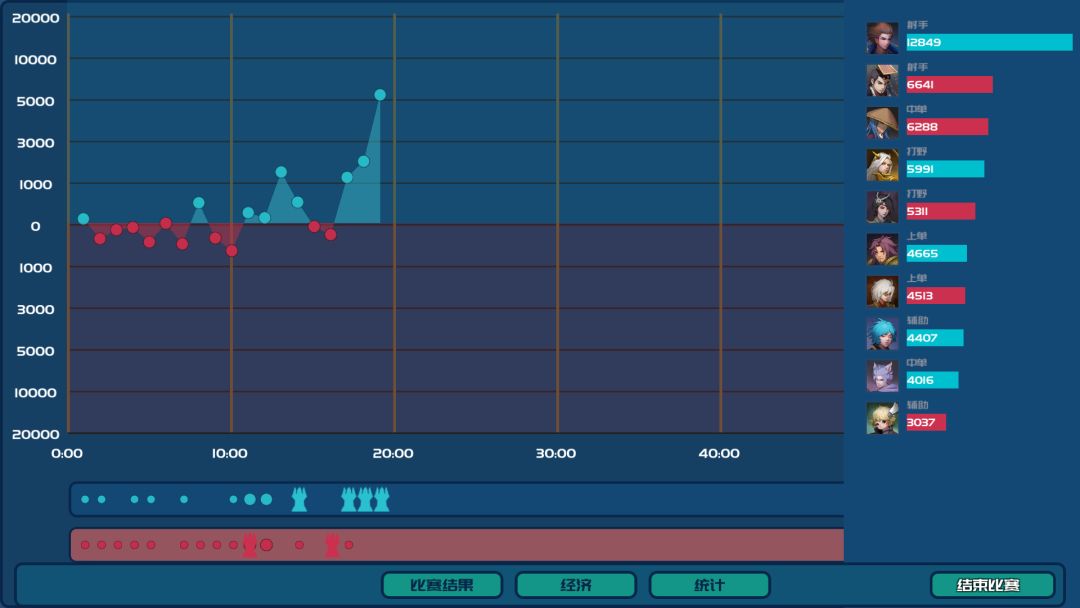Viewport: 1080px width, 608px height.
Task: Select the white-haired hero portrait beside 4513
Action: tap(882, 291)
